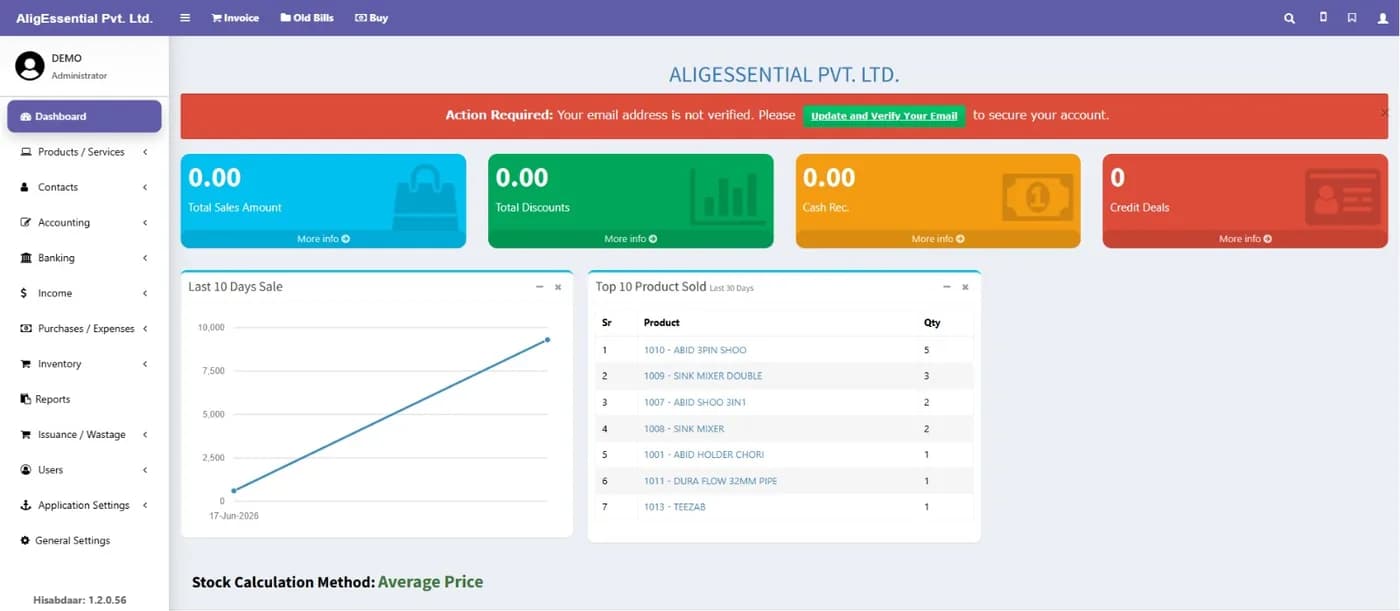Expand the Products / Services submenu arrow
The height and width of the screenshot is (611, 1400).
(145, 152)
